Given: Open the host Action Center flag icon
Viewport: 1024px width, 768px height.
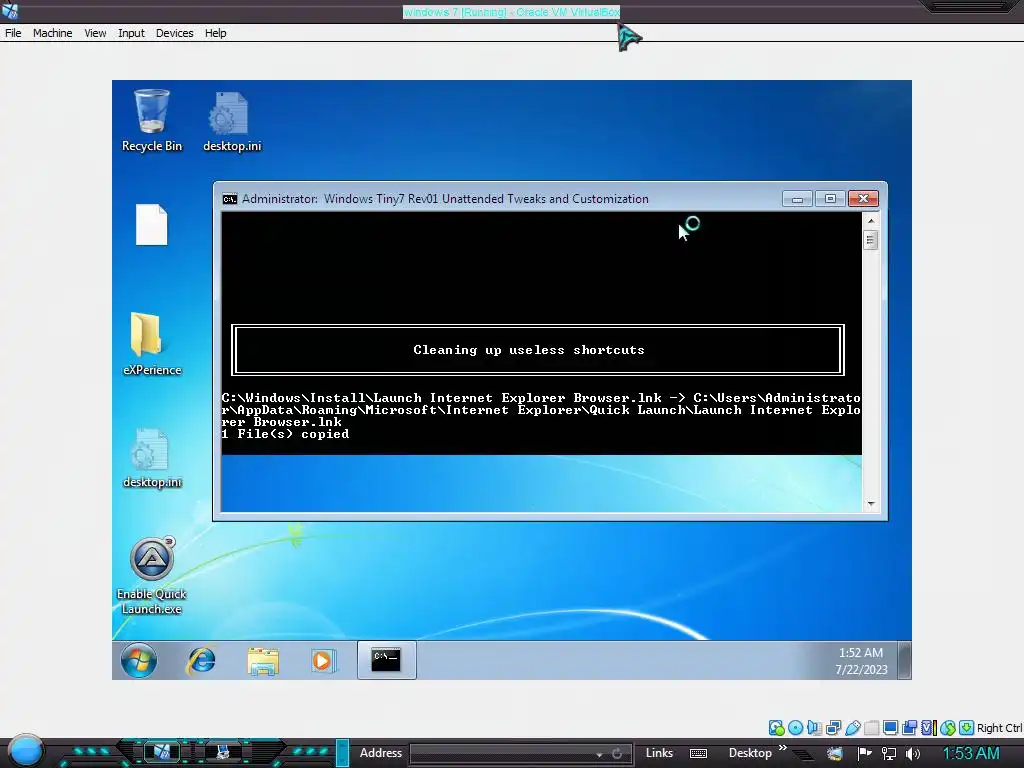Looking at the screenshot, I should 864,754.
